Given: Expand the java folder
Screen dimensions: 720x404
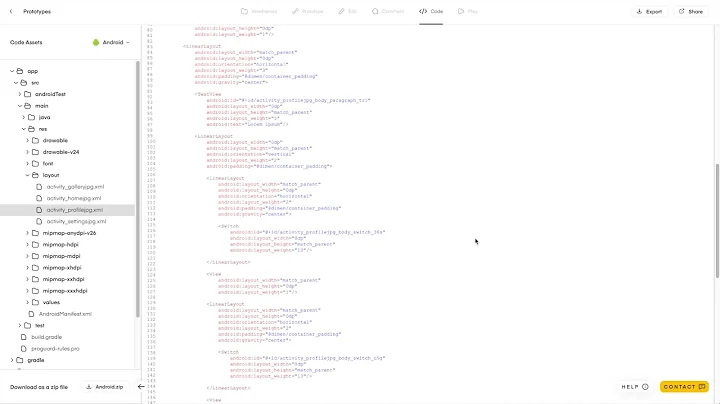Looking at the screenshot, I should [23, 117].
